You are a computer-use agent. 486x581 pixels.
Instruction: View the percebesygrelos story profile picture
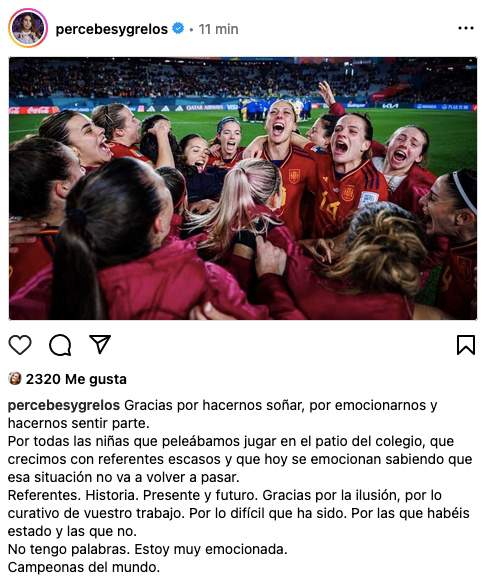point(28,28)
